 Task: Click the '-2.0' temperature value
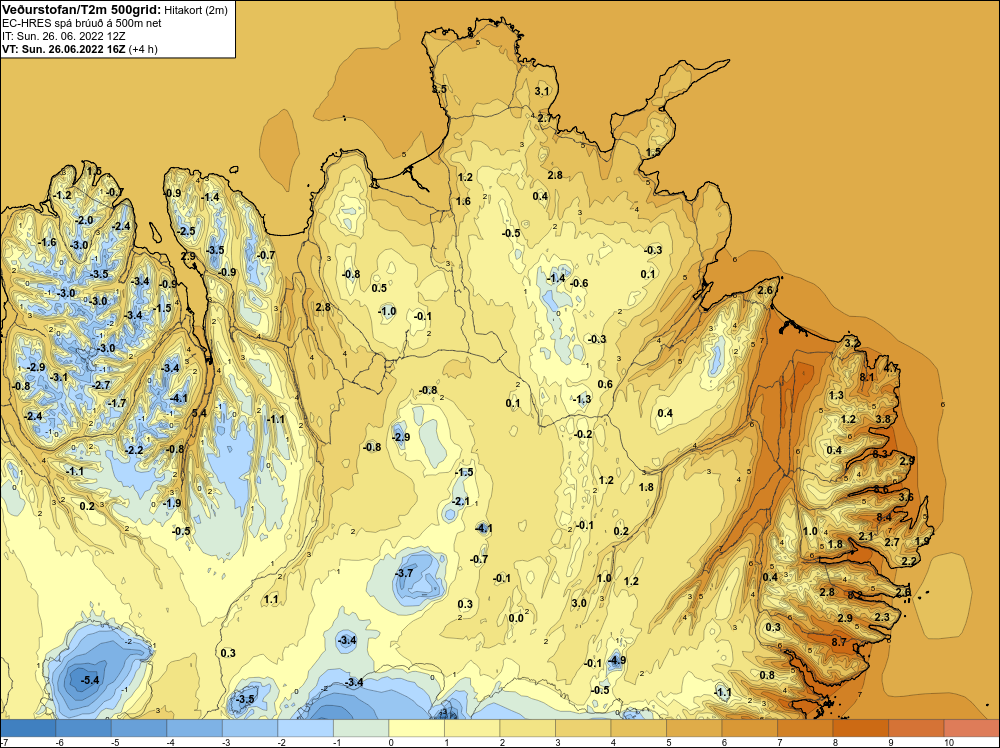point(84,220)
